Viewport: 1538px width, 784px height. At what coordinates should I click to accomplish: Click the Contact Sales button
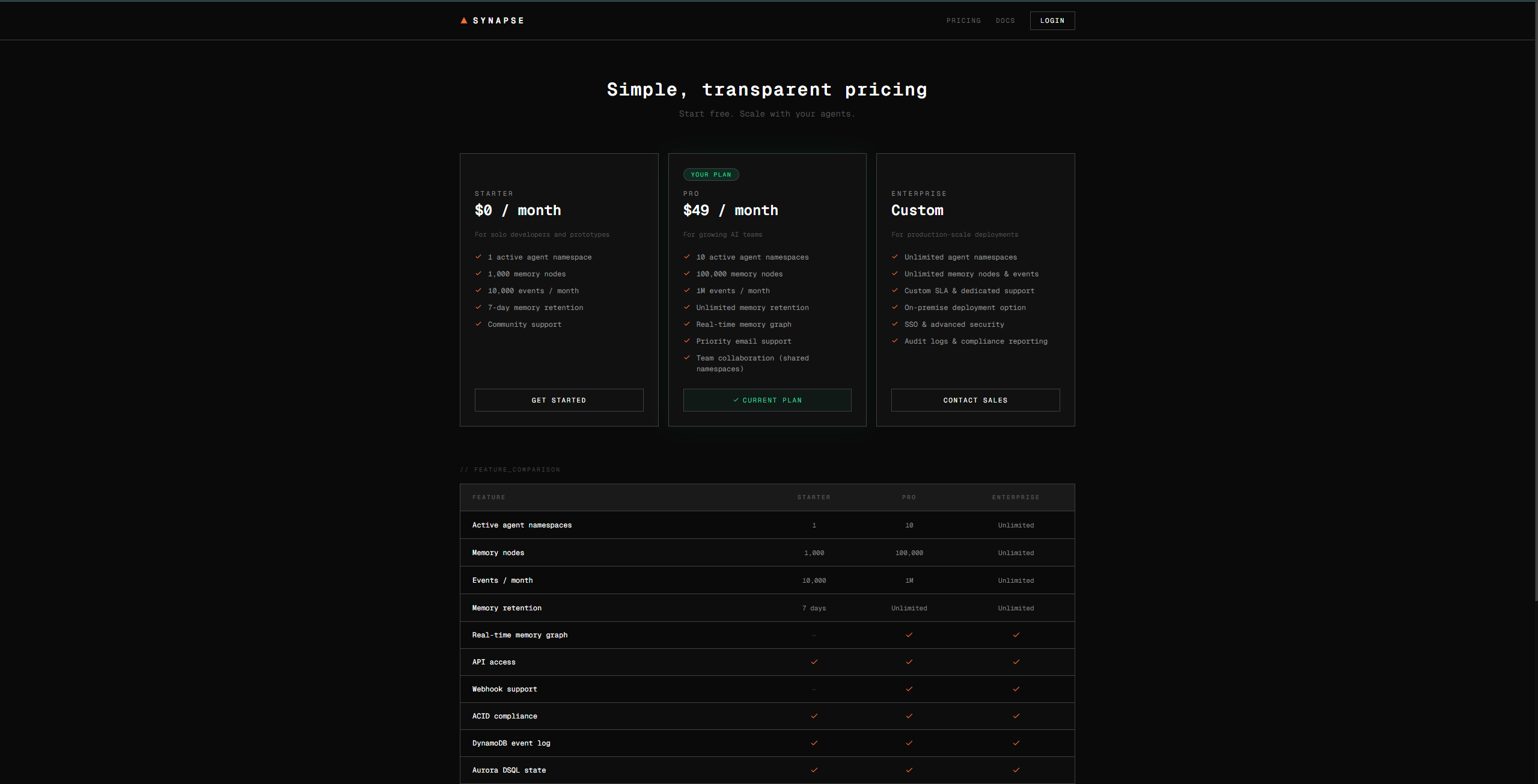[x=975, y=400]
